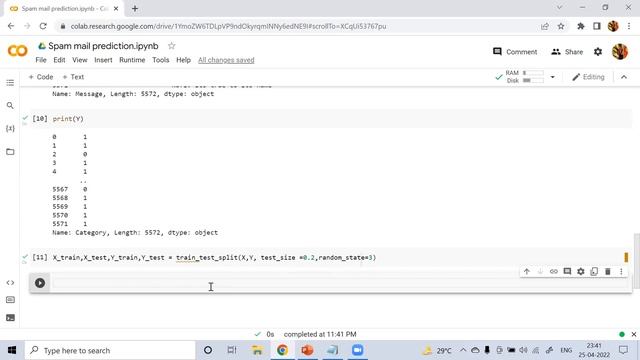Open more cell actions three-dot menu

tap(621, 271)
